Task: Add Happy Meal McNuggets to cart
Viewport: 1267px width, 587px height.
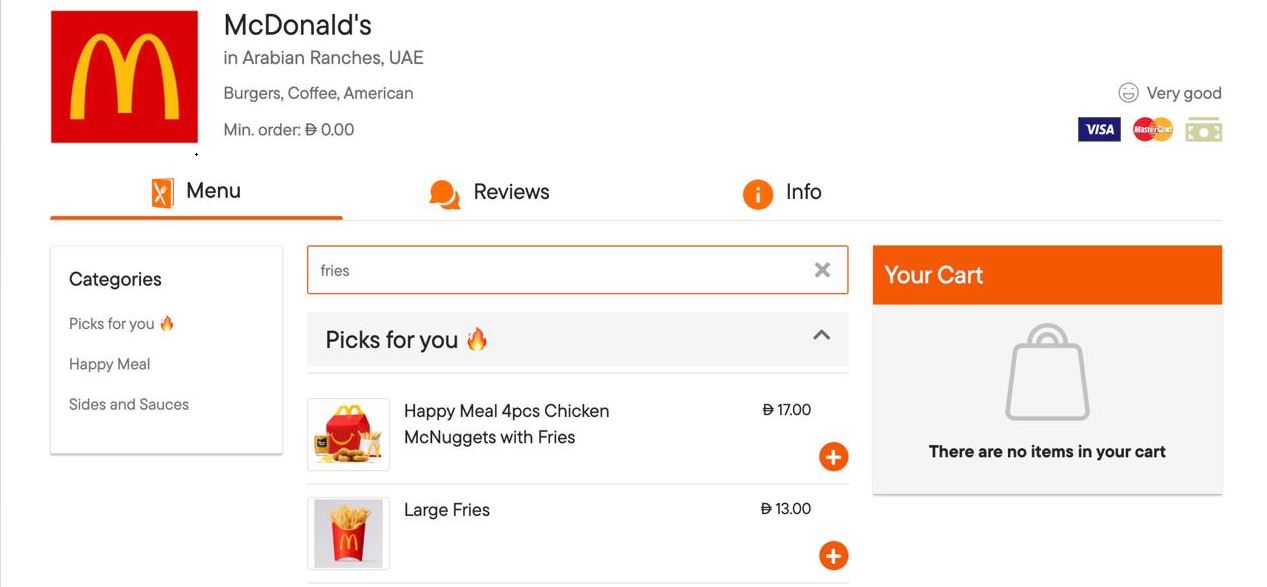Action: (x=833, y=457)
